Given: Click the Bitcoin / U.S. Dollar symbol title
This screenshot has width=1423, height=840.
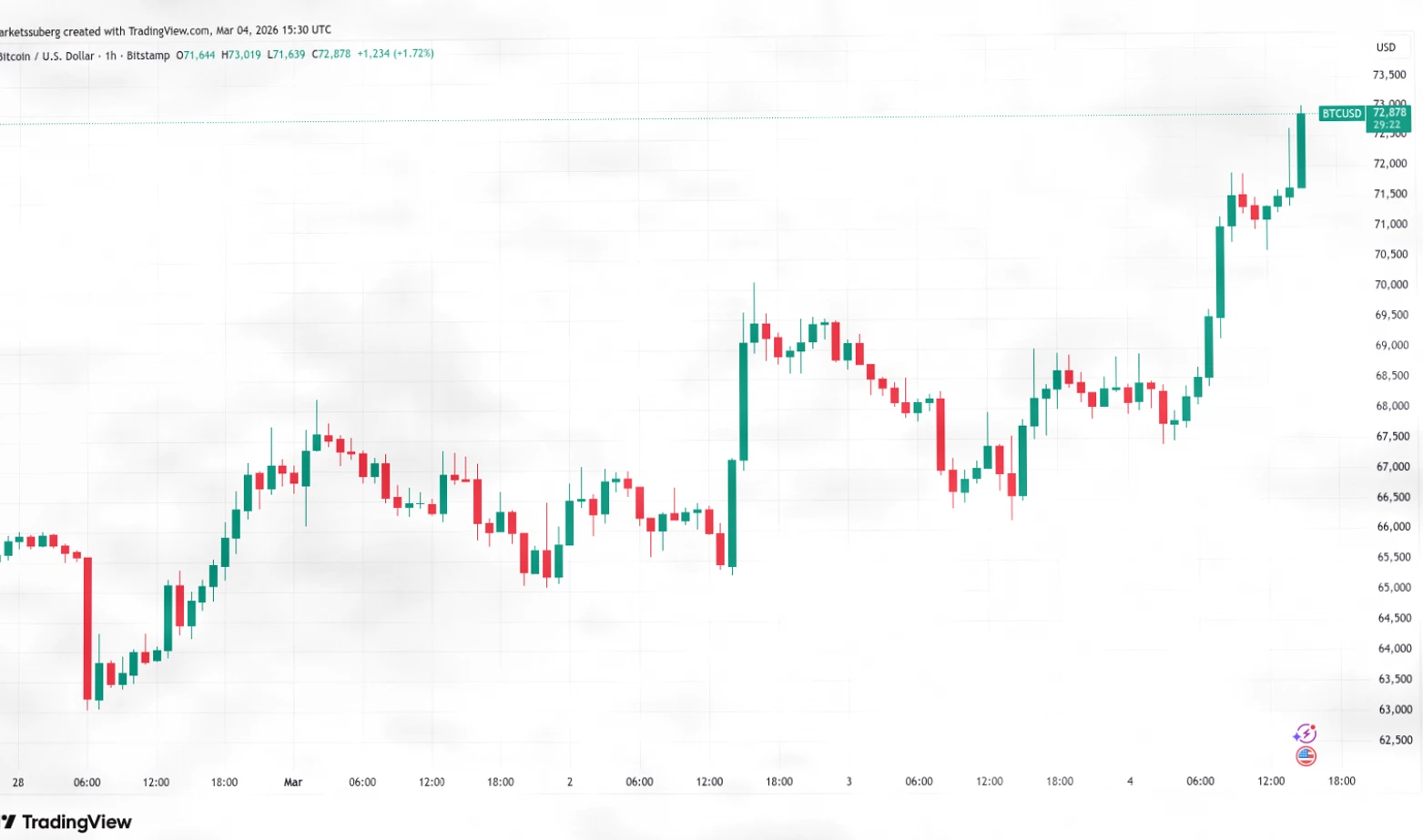Looking at the screenshot, I should coord(47,56).
